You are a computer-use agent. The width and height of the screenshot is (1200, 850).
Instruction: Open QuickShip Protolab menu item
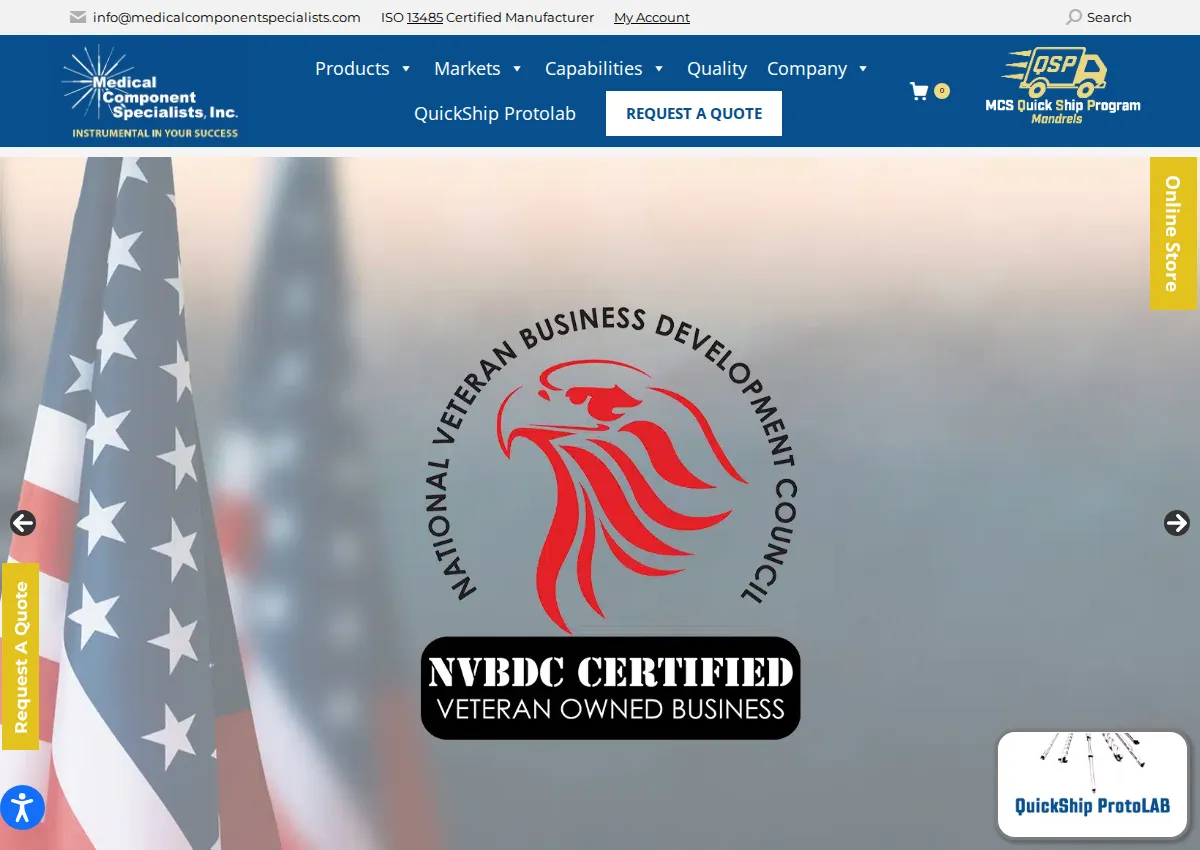(495, 114)
